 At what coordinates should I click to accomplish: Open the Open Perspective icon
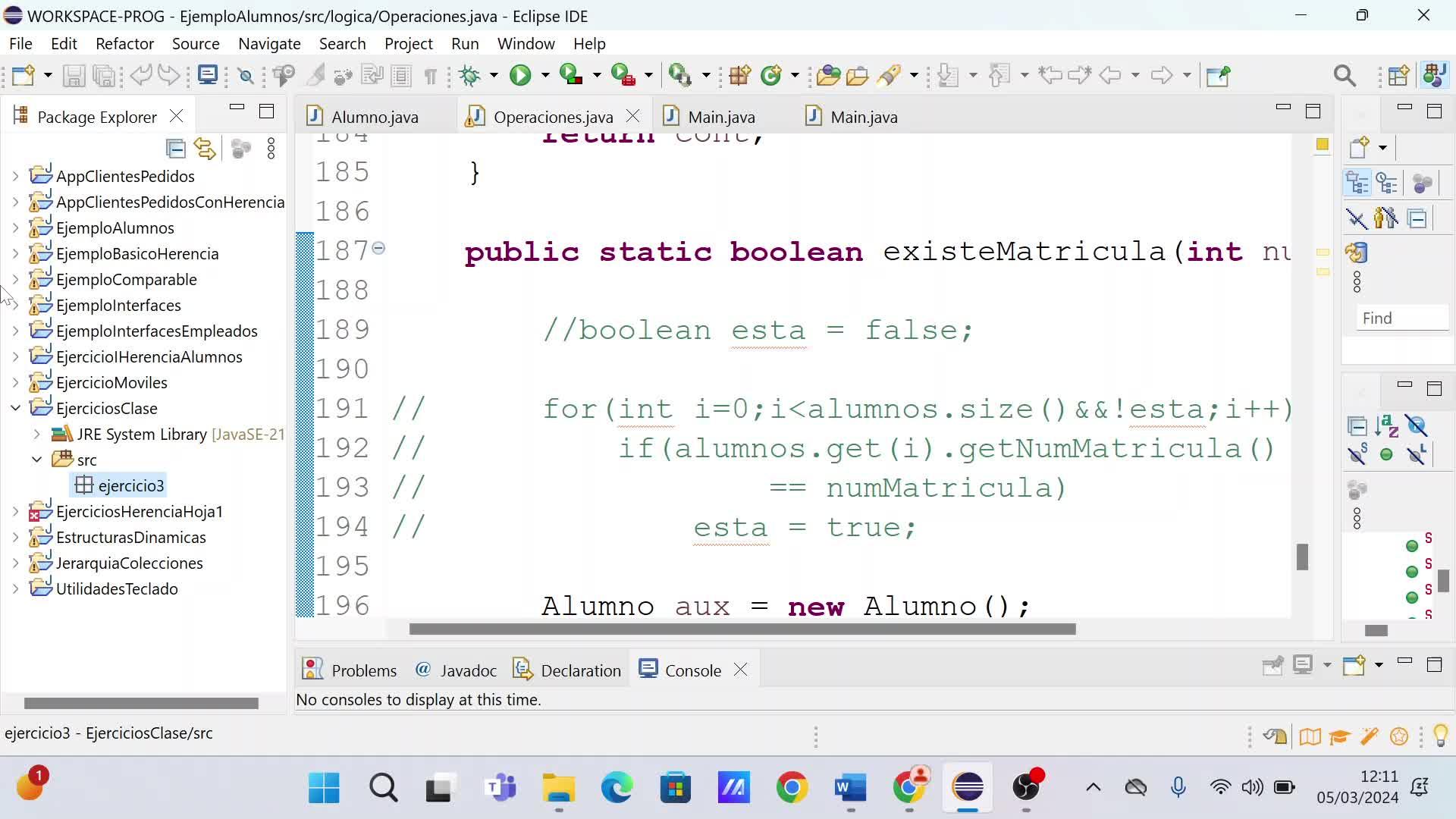click(x=1398, y=75)
